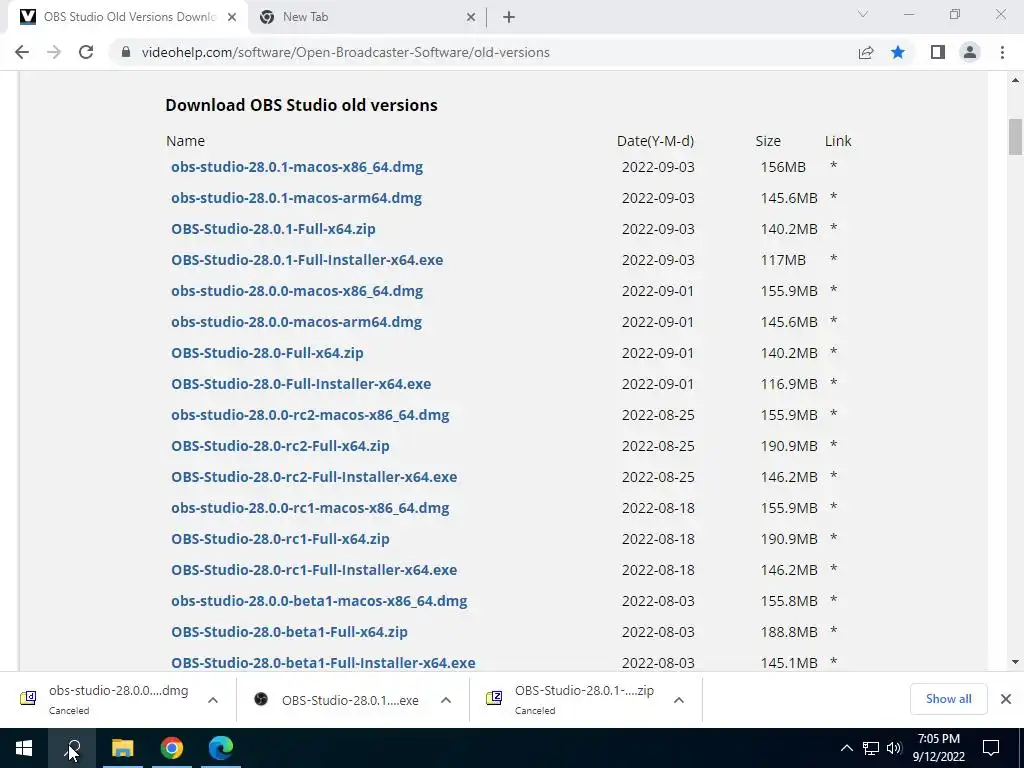
Task: Click the 'Download OBS Studio old versions' heading
Action: 301,105
